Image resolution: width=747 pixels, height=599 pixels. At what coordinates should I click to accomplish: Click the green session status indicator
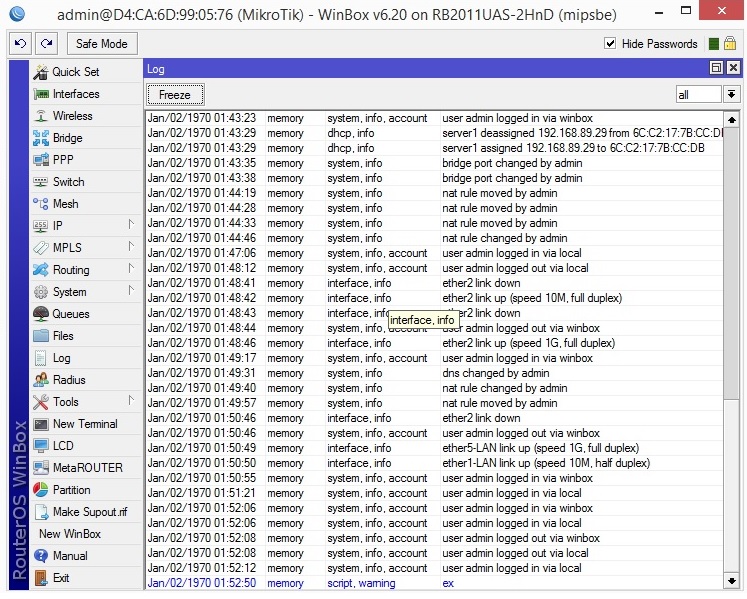pyautogui.click(x=714, y=44)
